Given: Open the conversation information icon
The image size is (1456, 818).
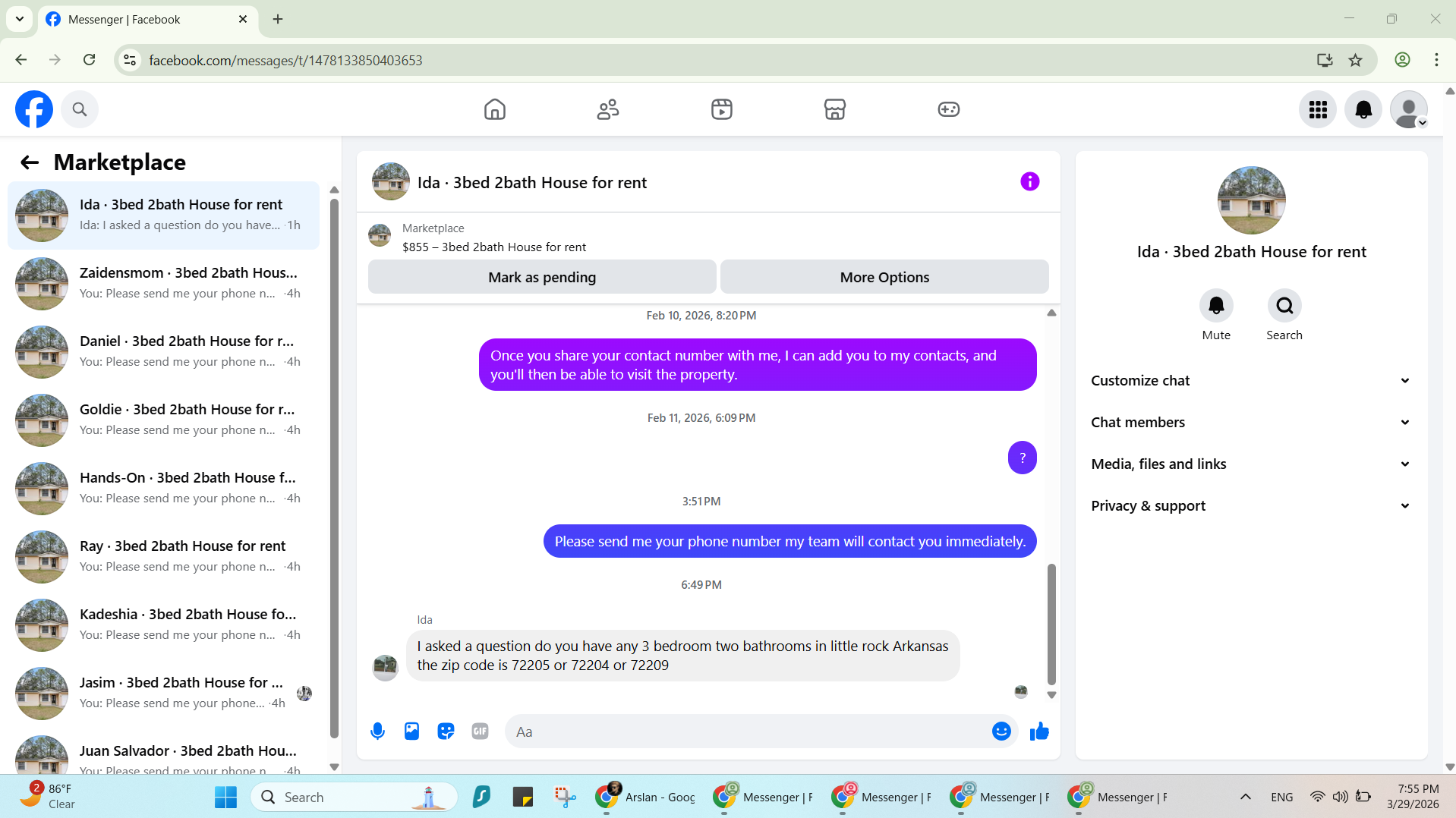Looking at the screenshot, I should (x=1030, y=181).
